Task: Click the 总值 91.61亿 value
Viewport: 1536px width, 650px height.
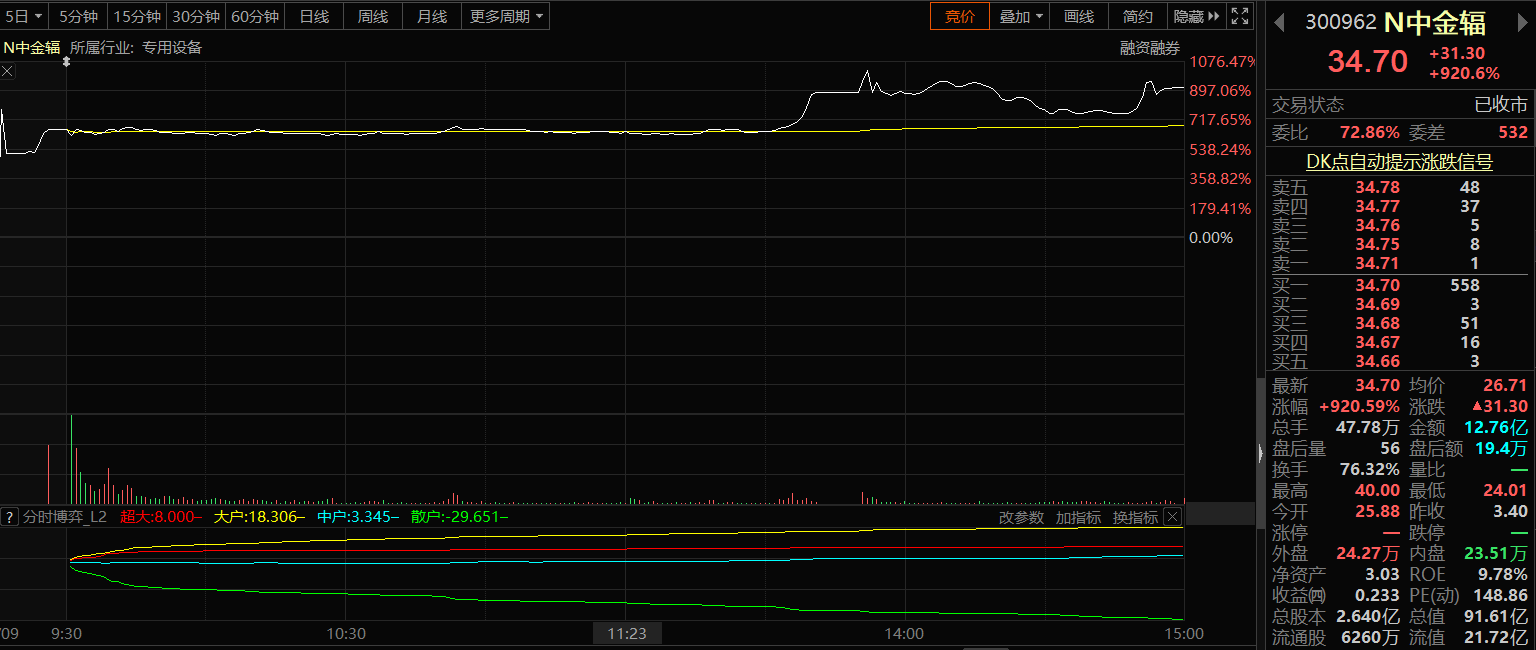Action: [1496, 616]
